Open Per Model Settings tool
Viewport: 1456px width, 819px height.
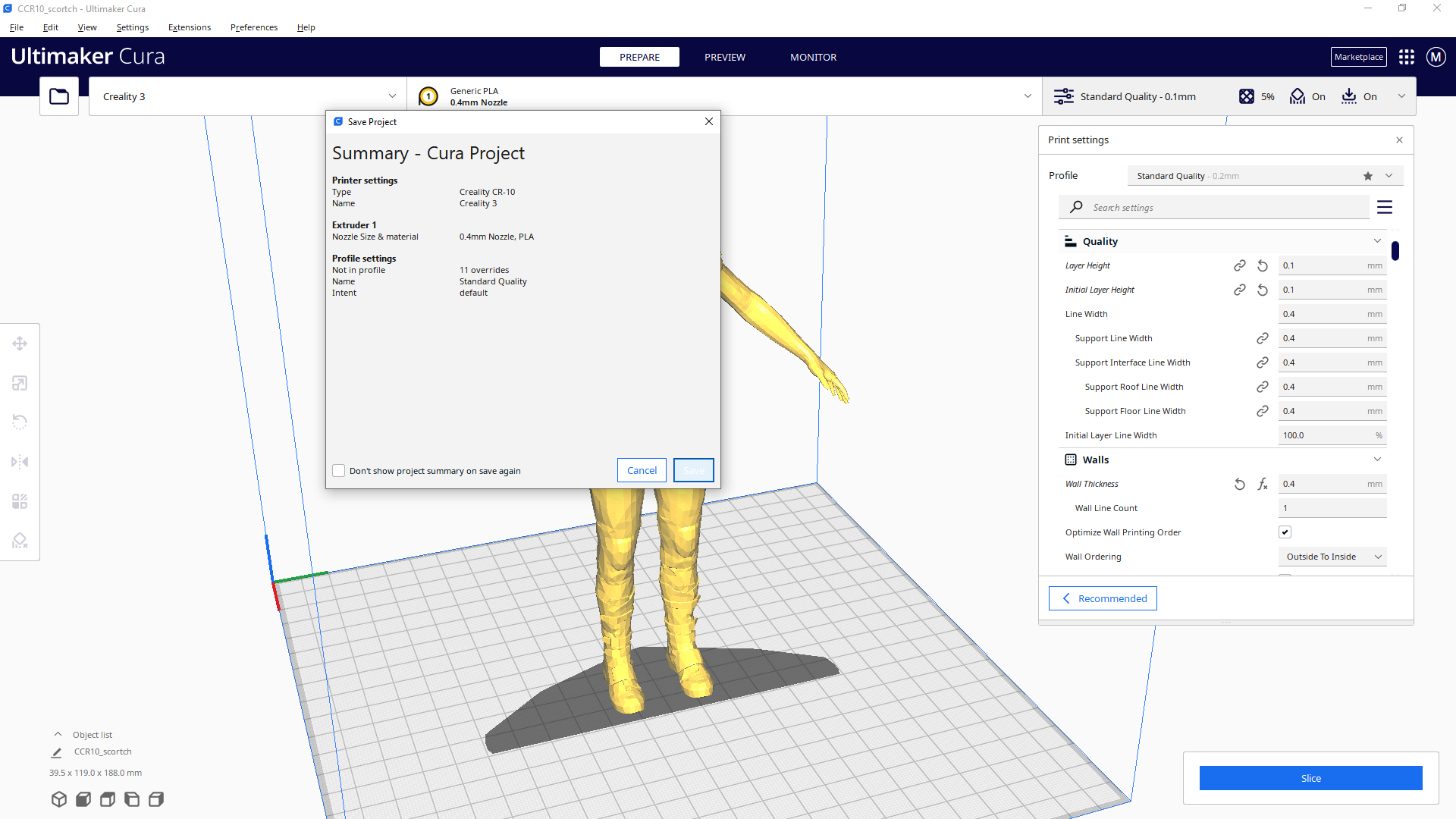[x=20, y=500]
